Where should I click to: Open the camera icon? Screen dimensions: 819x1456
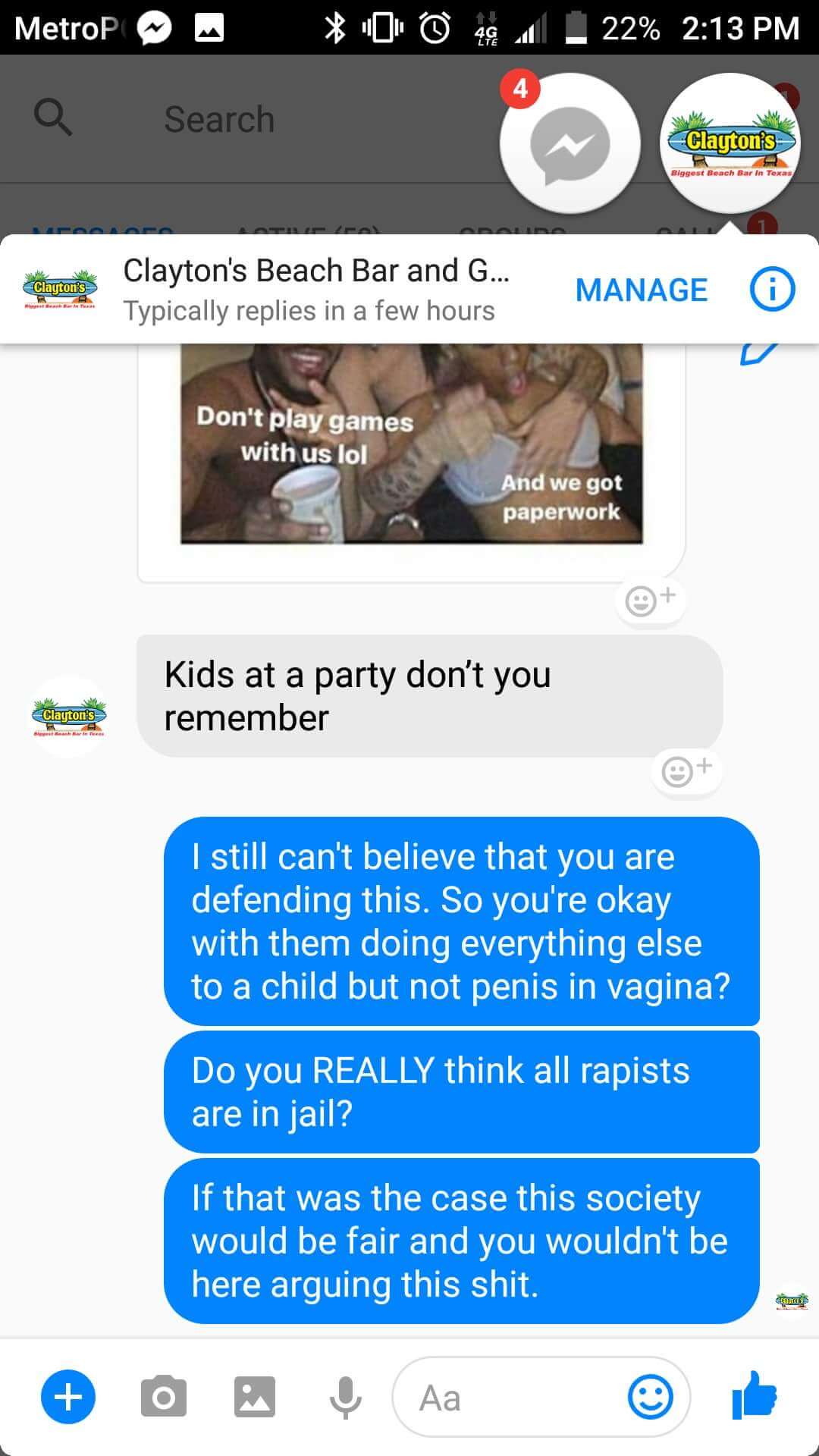point(163,1397)
